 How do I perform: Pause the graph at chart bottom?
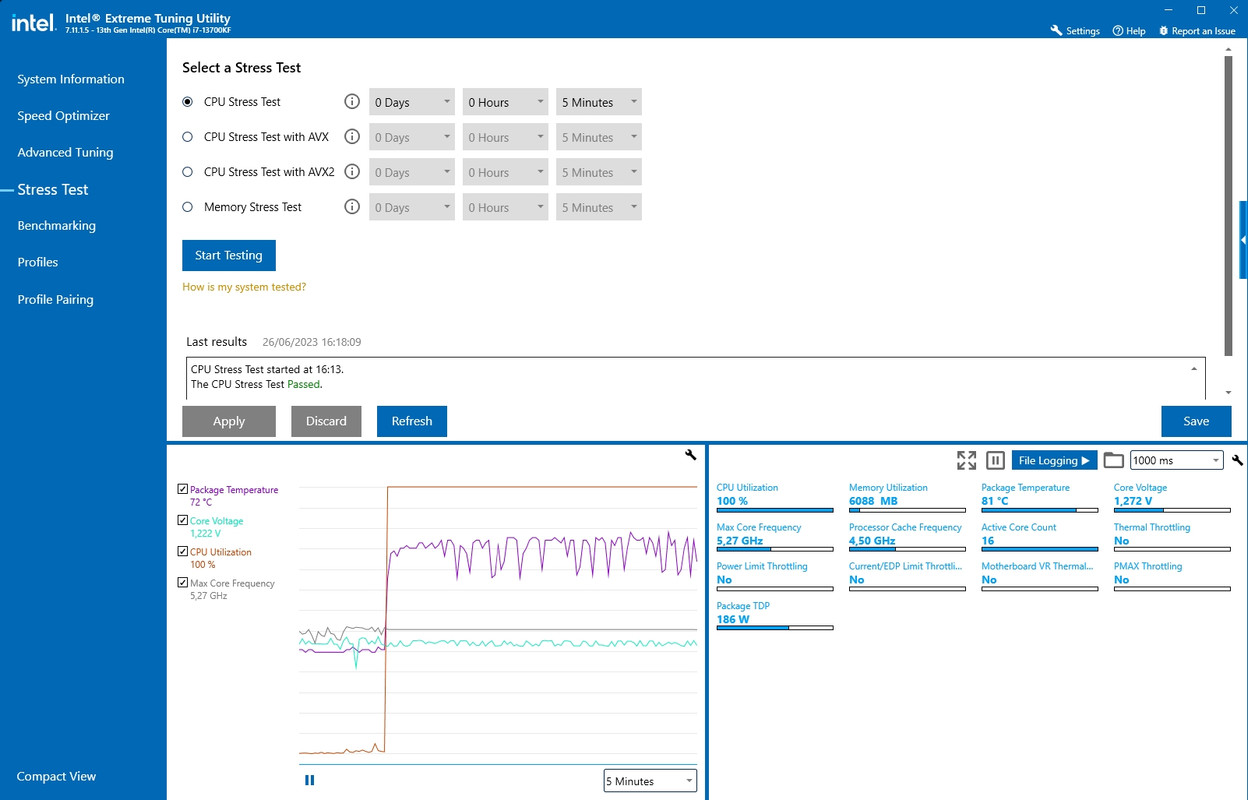(310, 780)
